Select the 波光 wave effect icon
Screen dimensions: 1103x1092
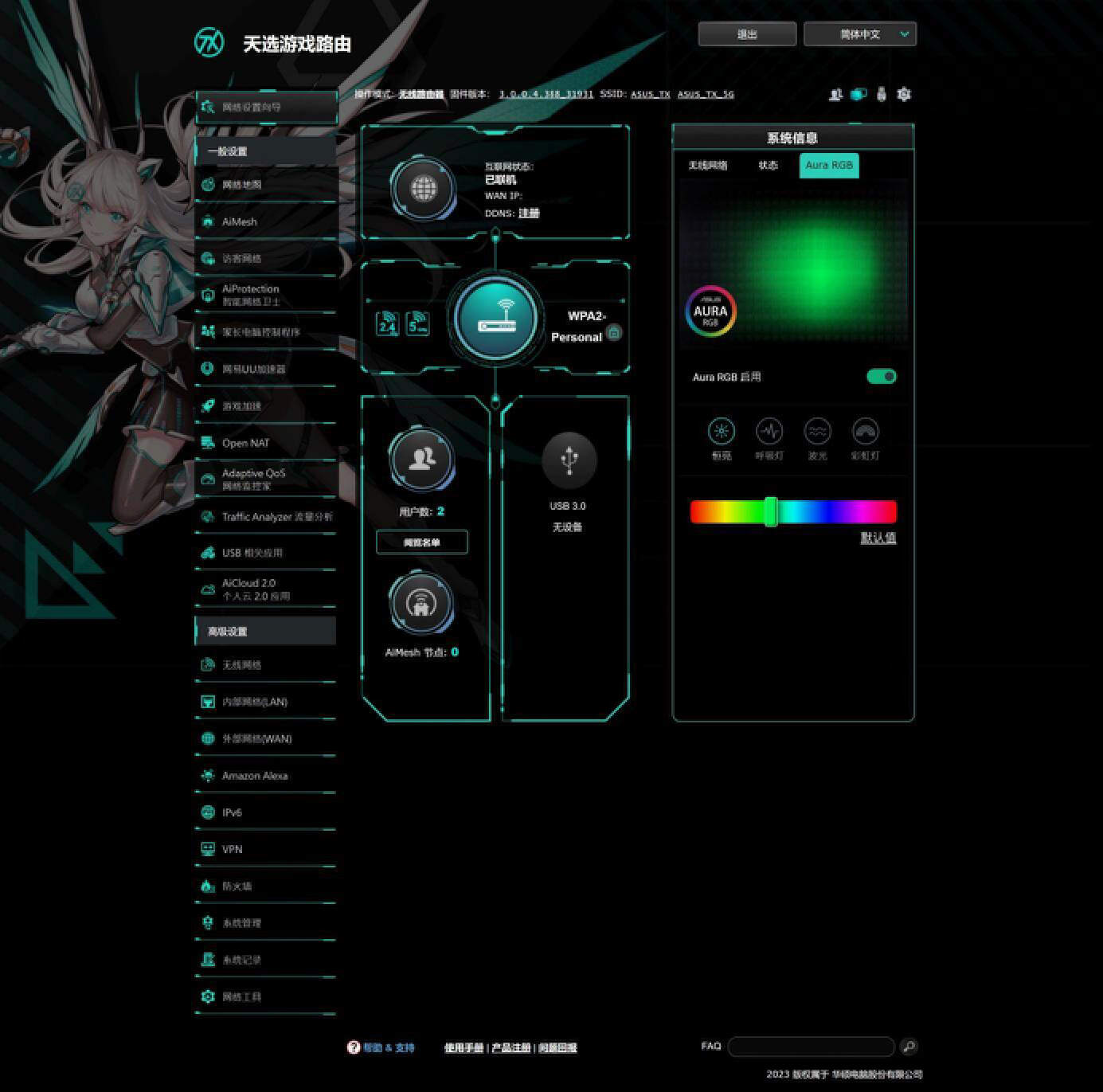818,432
